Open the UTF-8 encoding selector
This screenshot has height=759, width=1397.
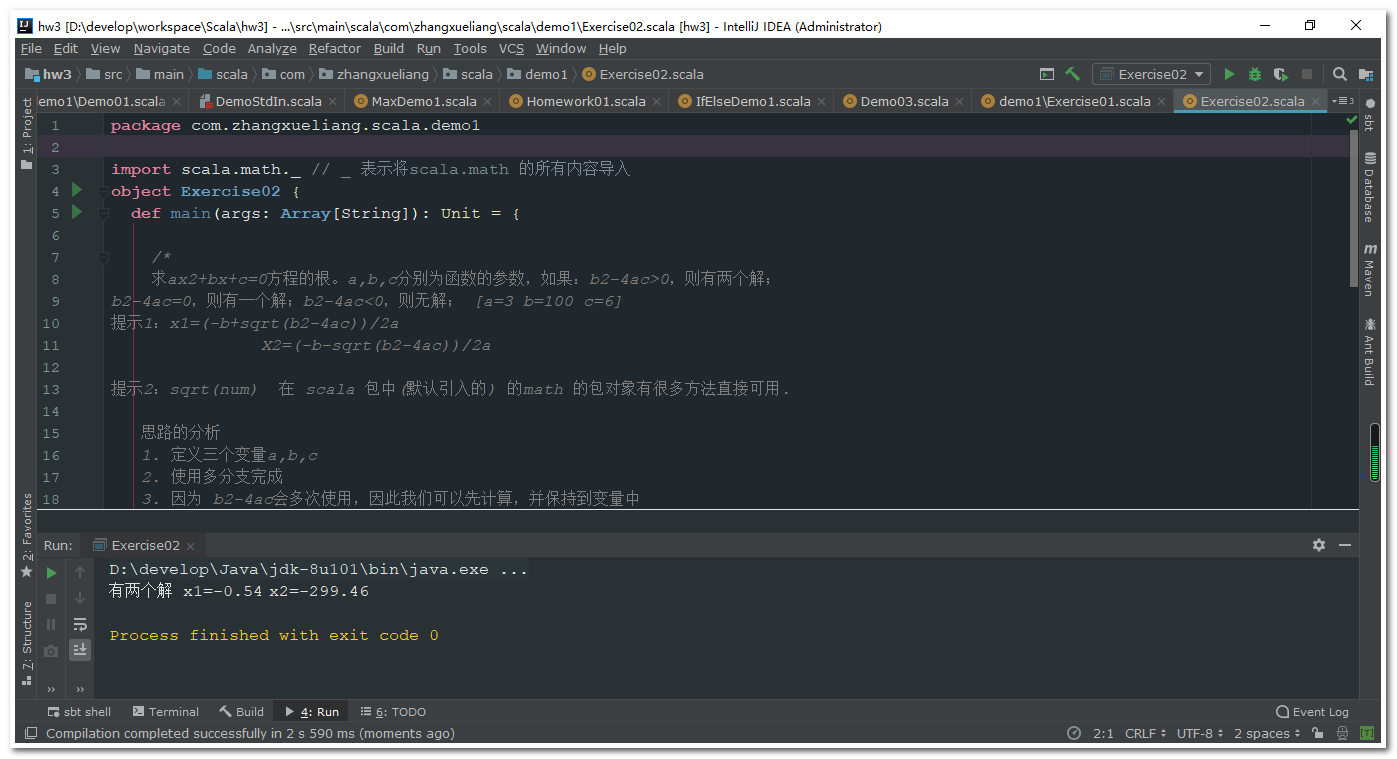(x=1199, y=733)
